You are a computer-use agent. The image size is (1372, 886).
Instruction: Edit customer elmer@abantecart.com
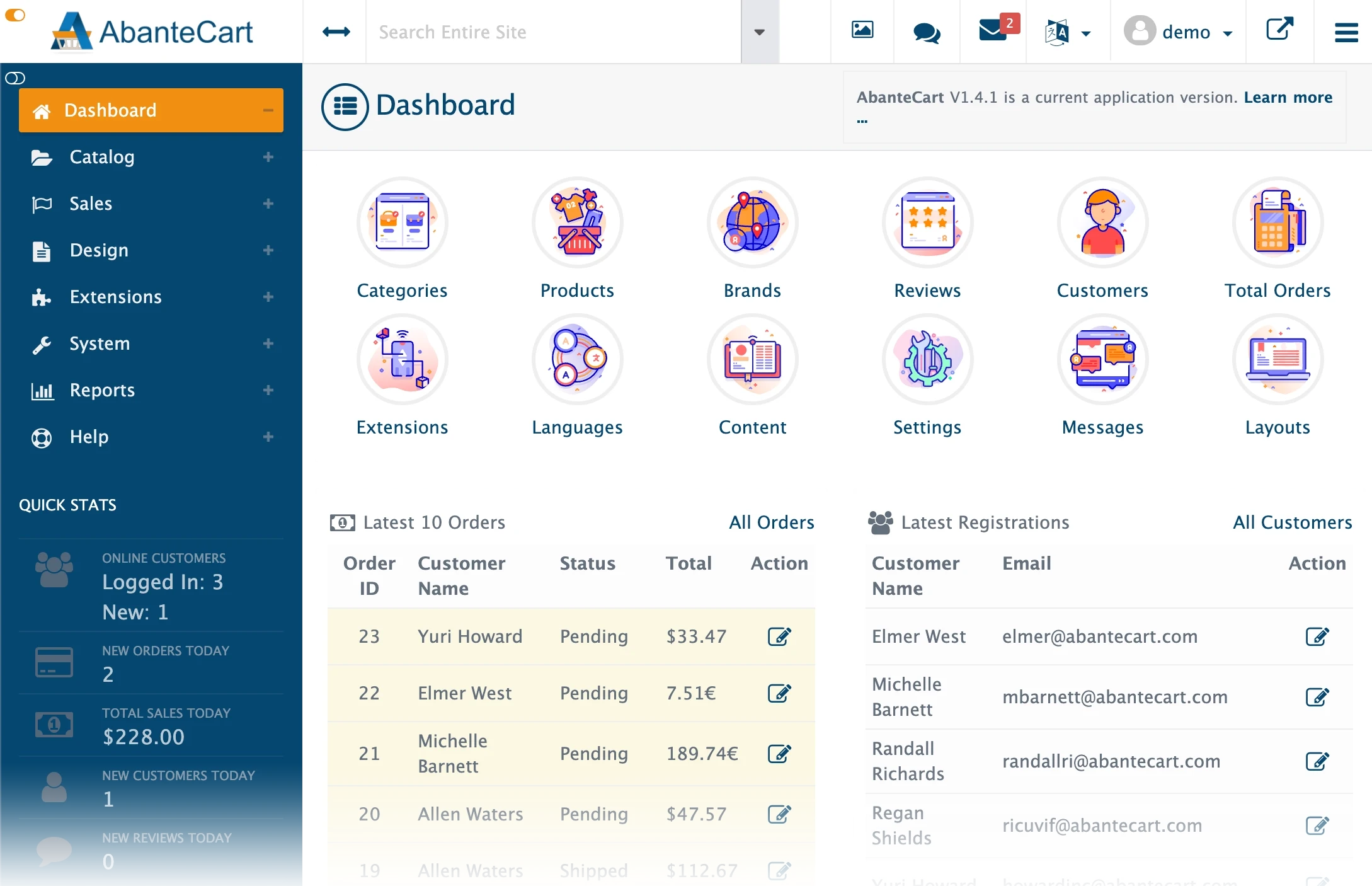pos(1317,636)
